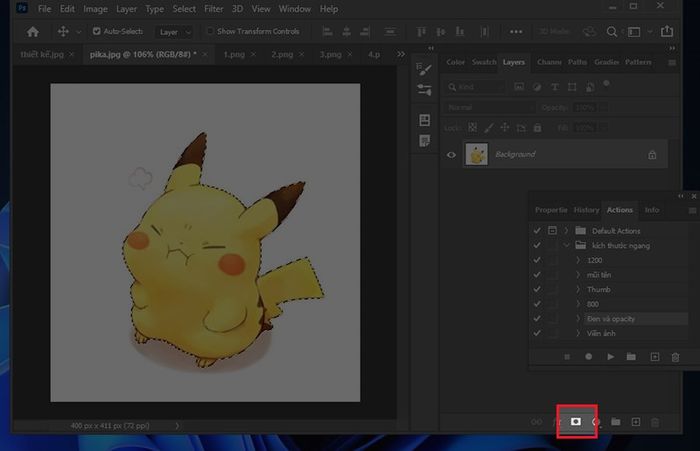The width and height of the screenshot is (700, 451).
Task: Click the align right edges icon
Action: coord(365,31)
